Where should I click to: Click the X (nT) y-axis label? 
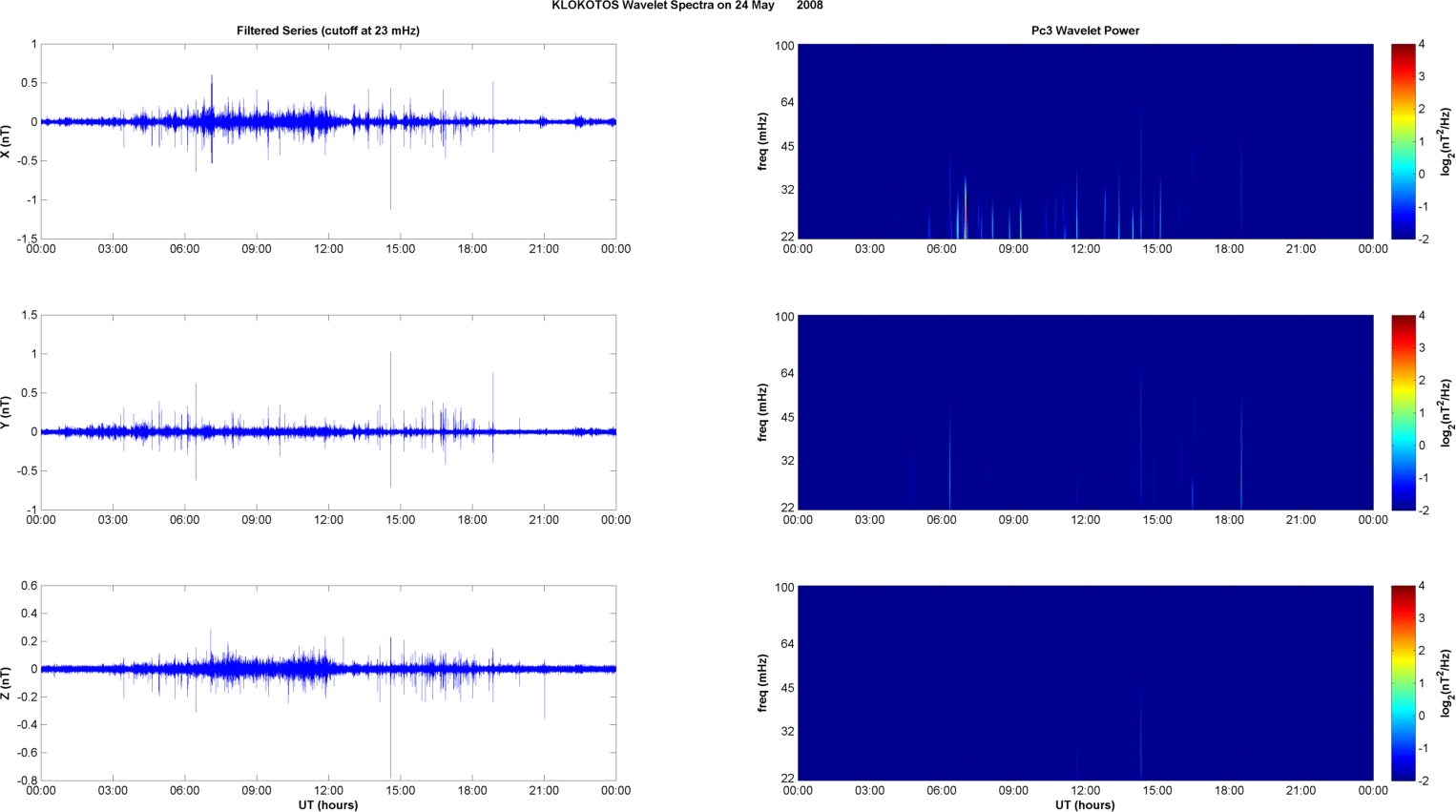click(x=8, y=141)
